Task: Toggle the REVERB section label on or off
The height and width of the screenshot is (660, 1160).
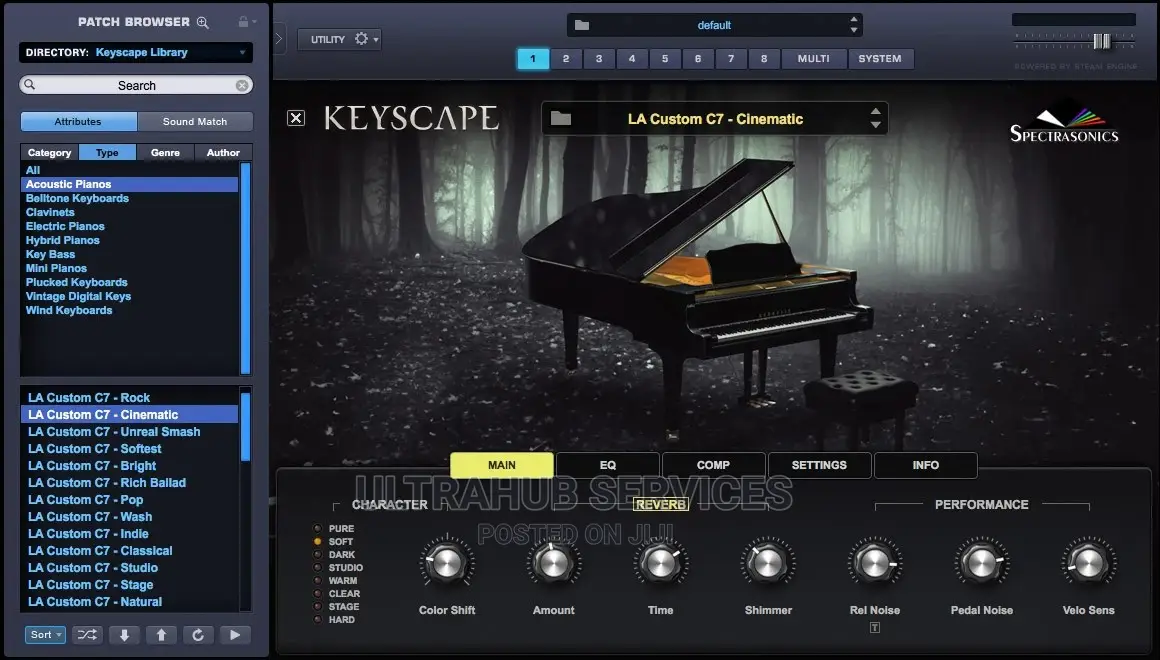Action: click(661, 505)
